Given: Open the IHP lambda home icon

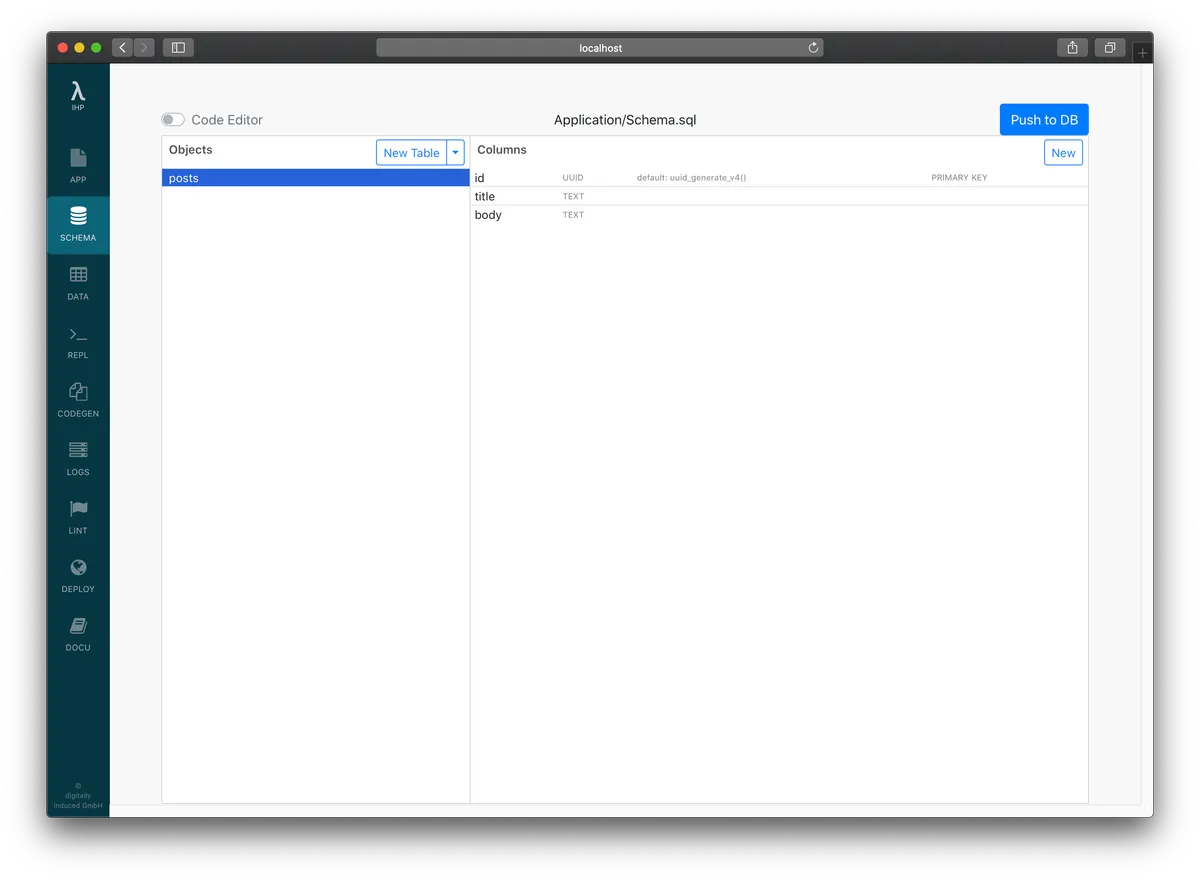Looking at the screenshot, I should [77, 95].
